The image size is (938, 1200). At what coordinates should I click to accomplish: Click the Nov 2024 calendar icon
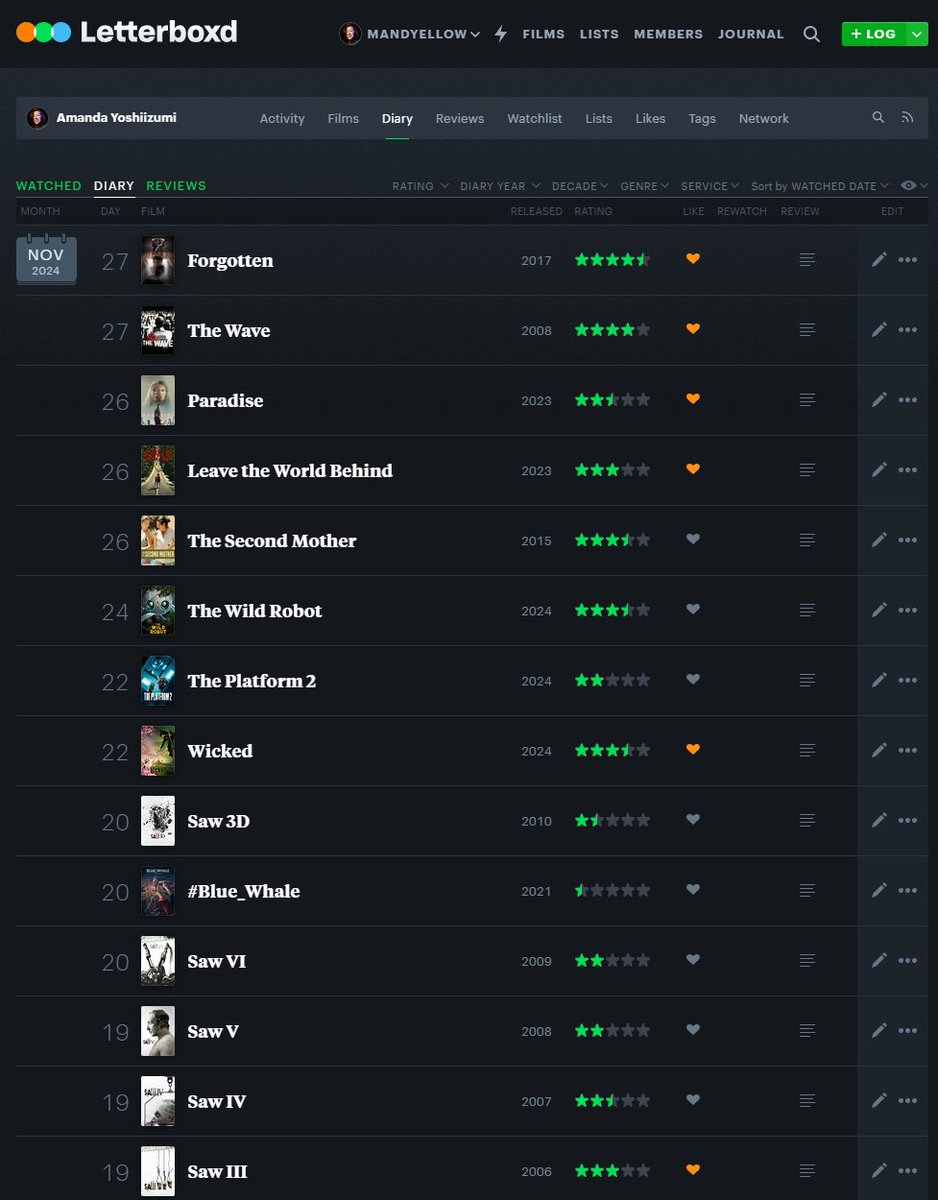pos(46,260)
